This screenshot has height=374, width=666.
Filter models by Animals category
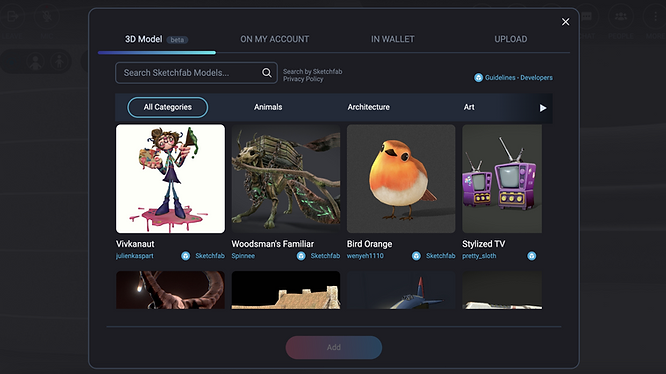(268, 107)
